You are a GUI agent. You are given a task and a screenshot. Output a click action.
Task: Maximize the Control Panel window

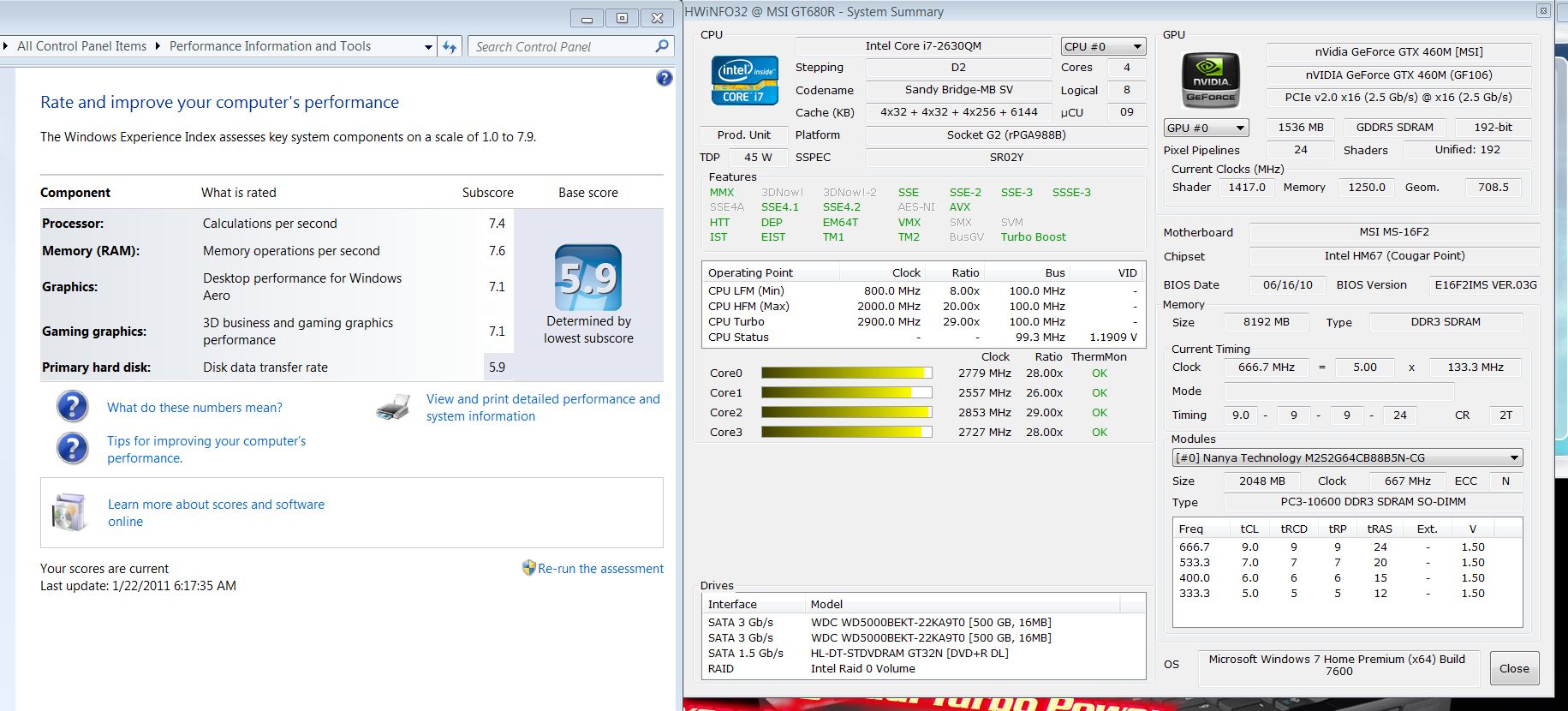(622, 18)
